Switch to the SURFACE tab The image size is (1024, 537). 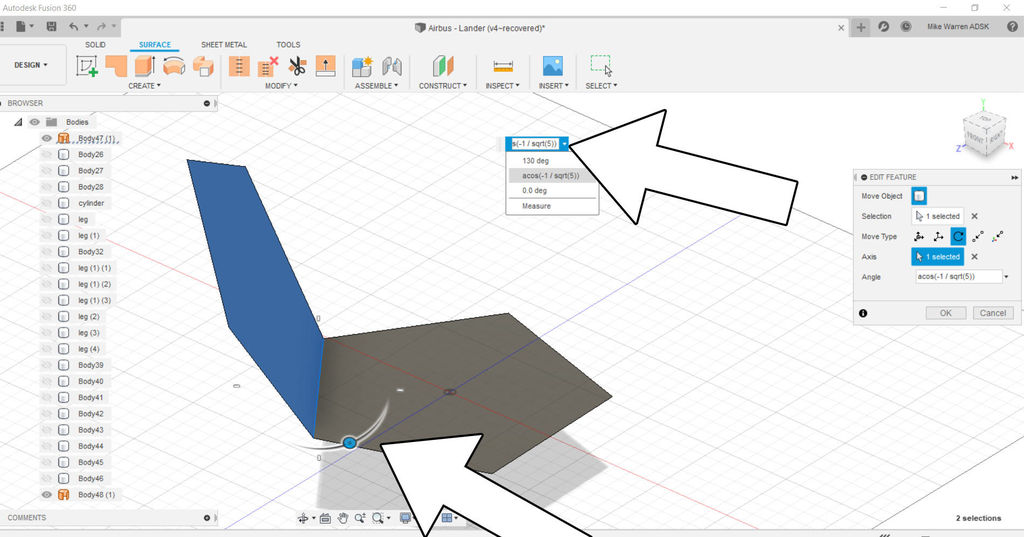(155, 44)
